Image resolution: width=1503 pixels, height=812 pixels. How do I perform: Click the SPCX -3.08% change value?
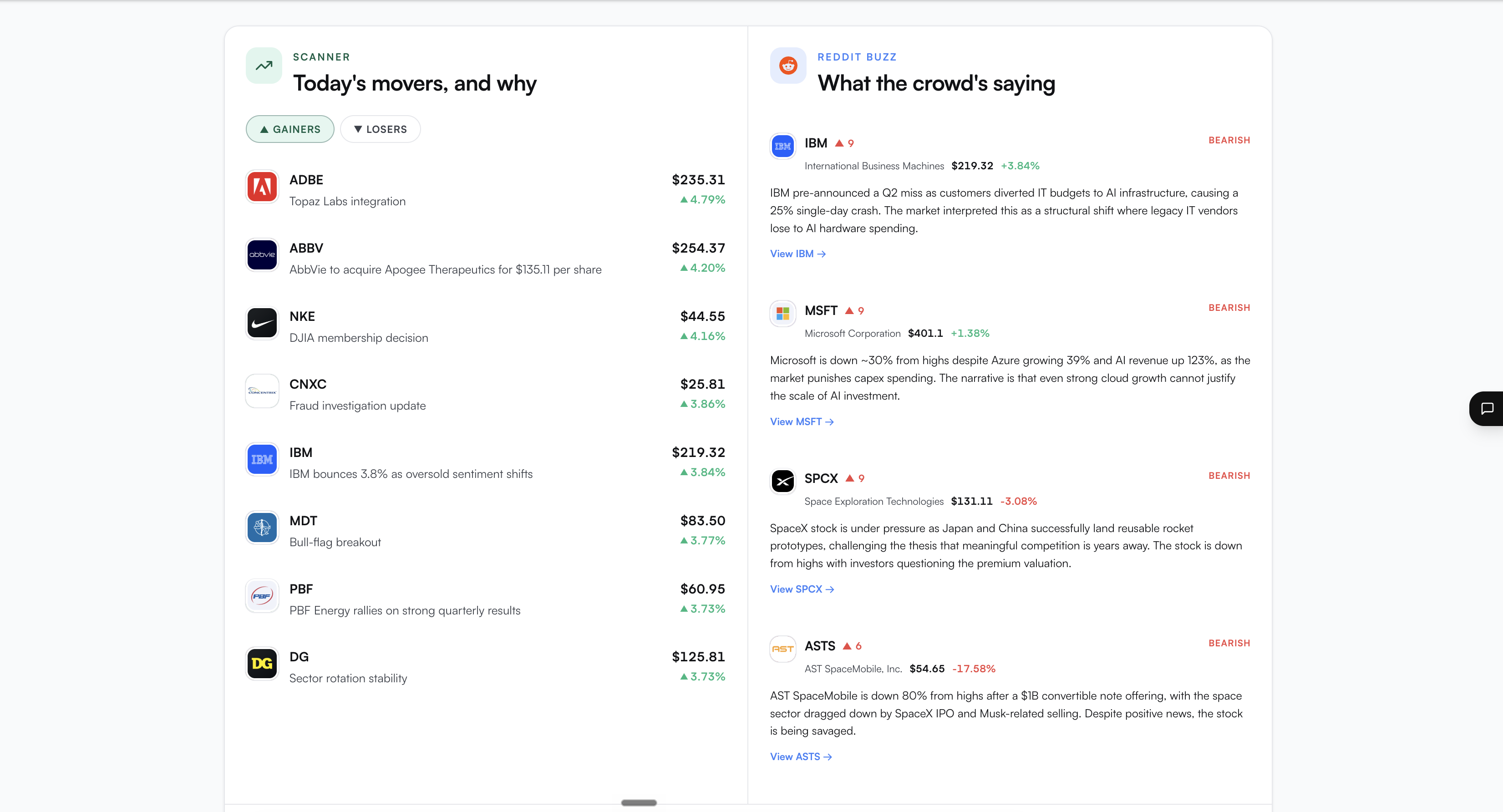coord(1019,502)
